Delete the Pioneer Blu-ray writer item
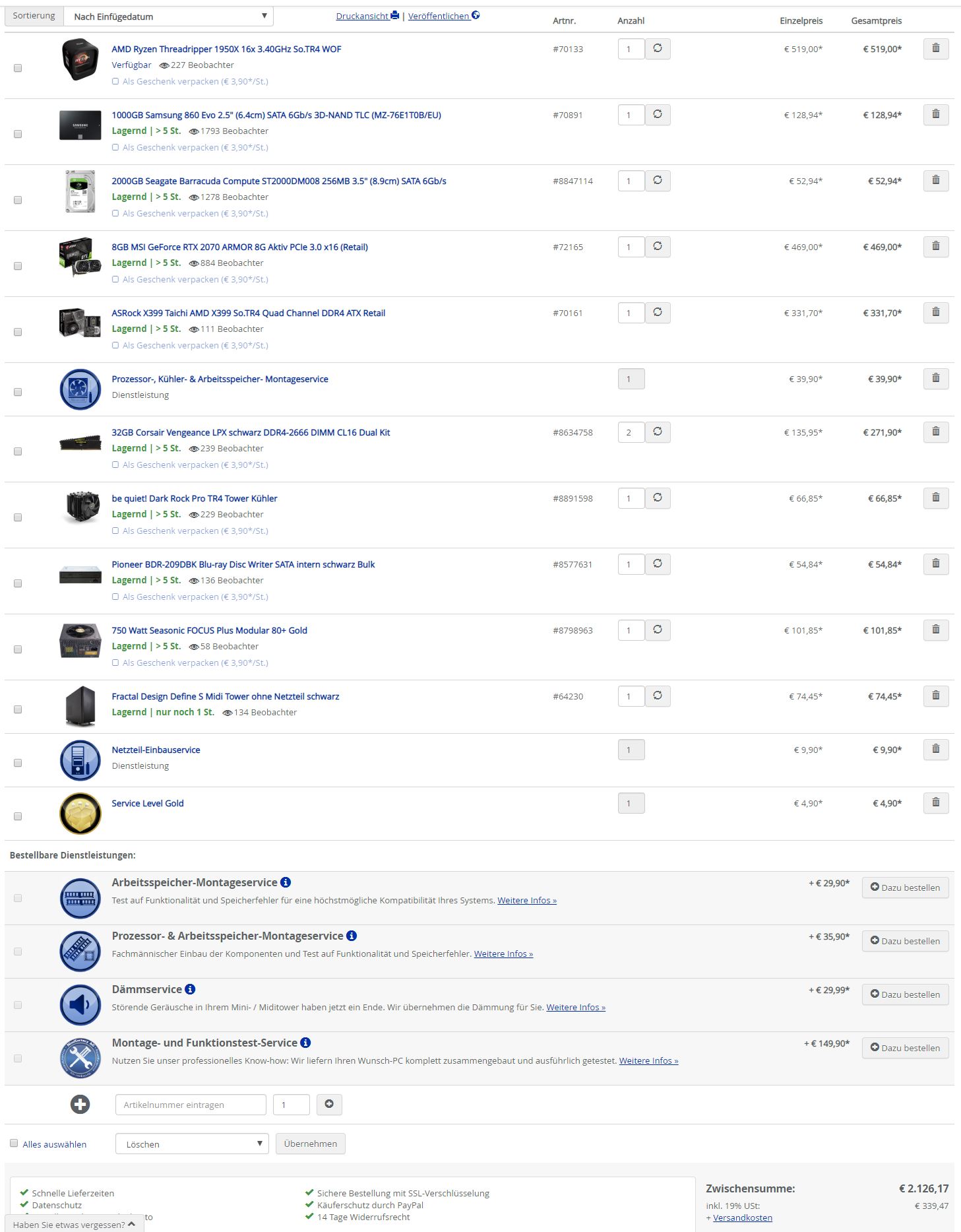The image size is (961, 1232). (x=935, y=564)
